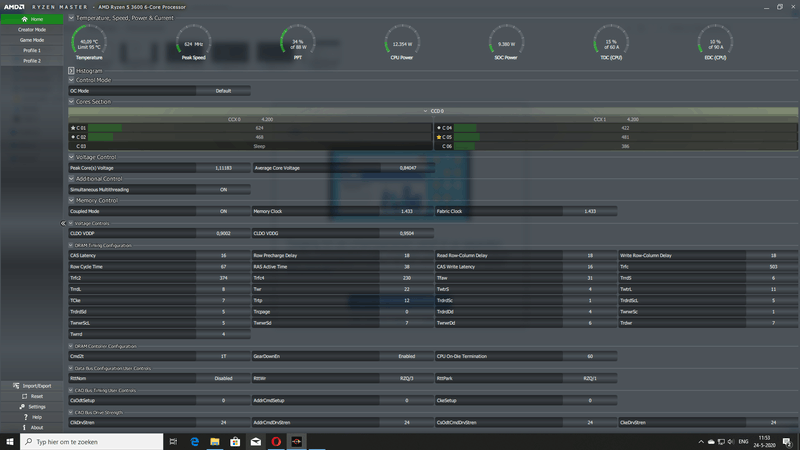Click the dot marker on core C 04
The width and height of the screenshot is (800, 450).
point(439,128)
